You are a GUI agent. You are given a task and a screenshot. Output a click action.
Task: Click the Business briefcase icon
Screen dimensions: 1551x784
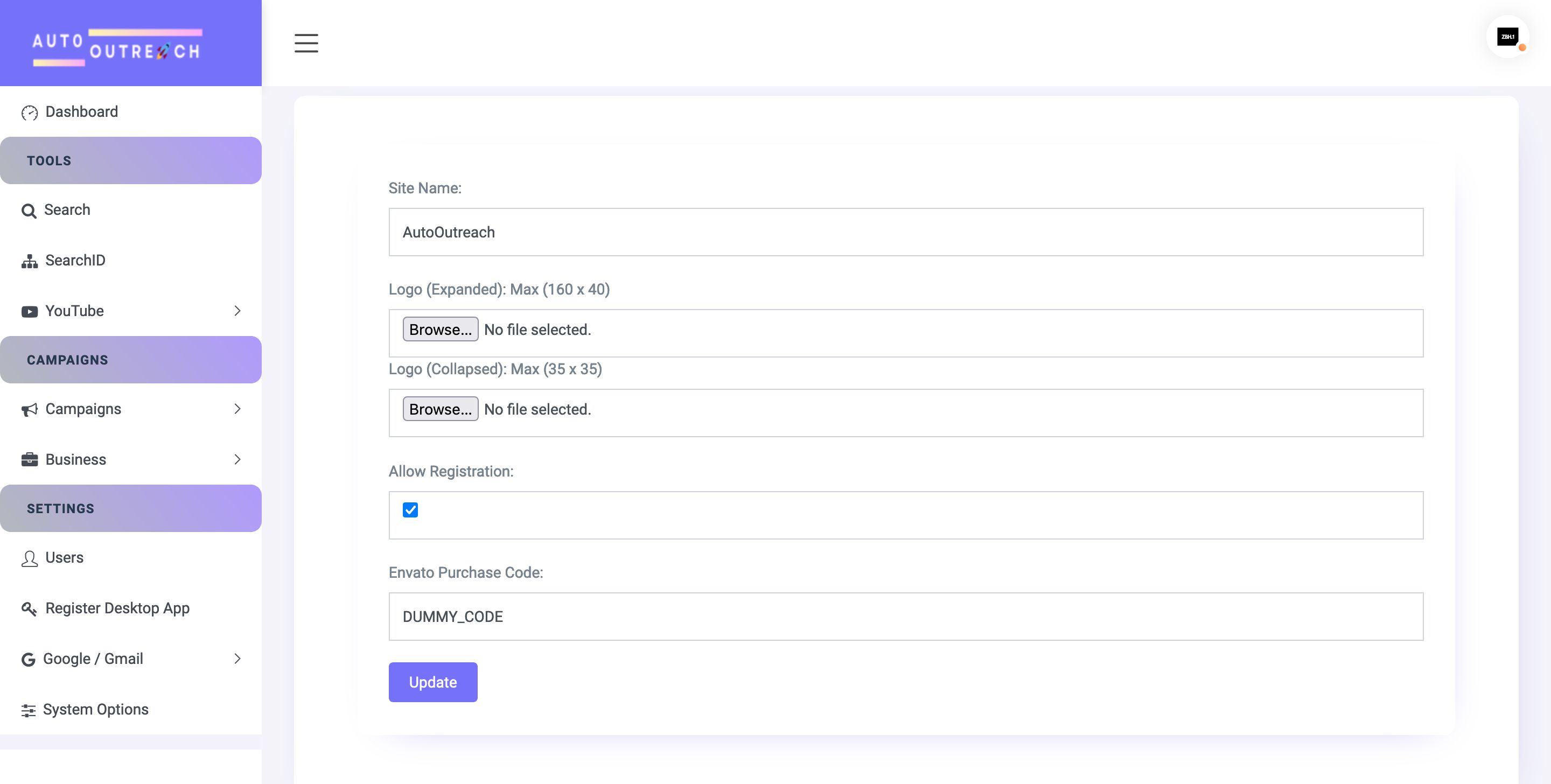coord(30,460)
